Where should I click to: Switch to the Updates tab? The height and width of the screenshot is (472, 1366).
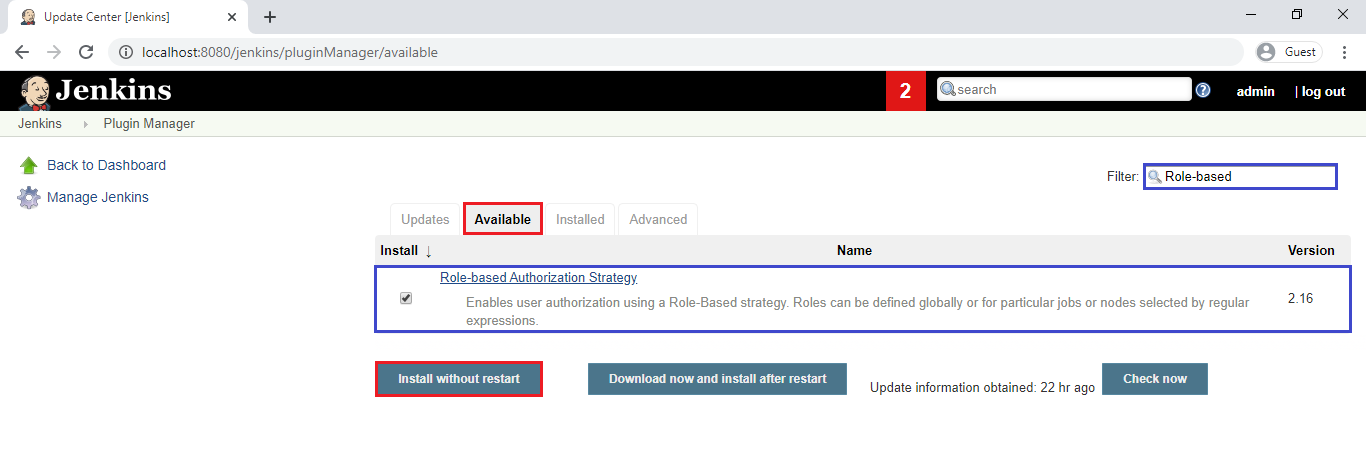click(425, 220)
